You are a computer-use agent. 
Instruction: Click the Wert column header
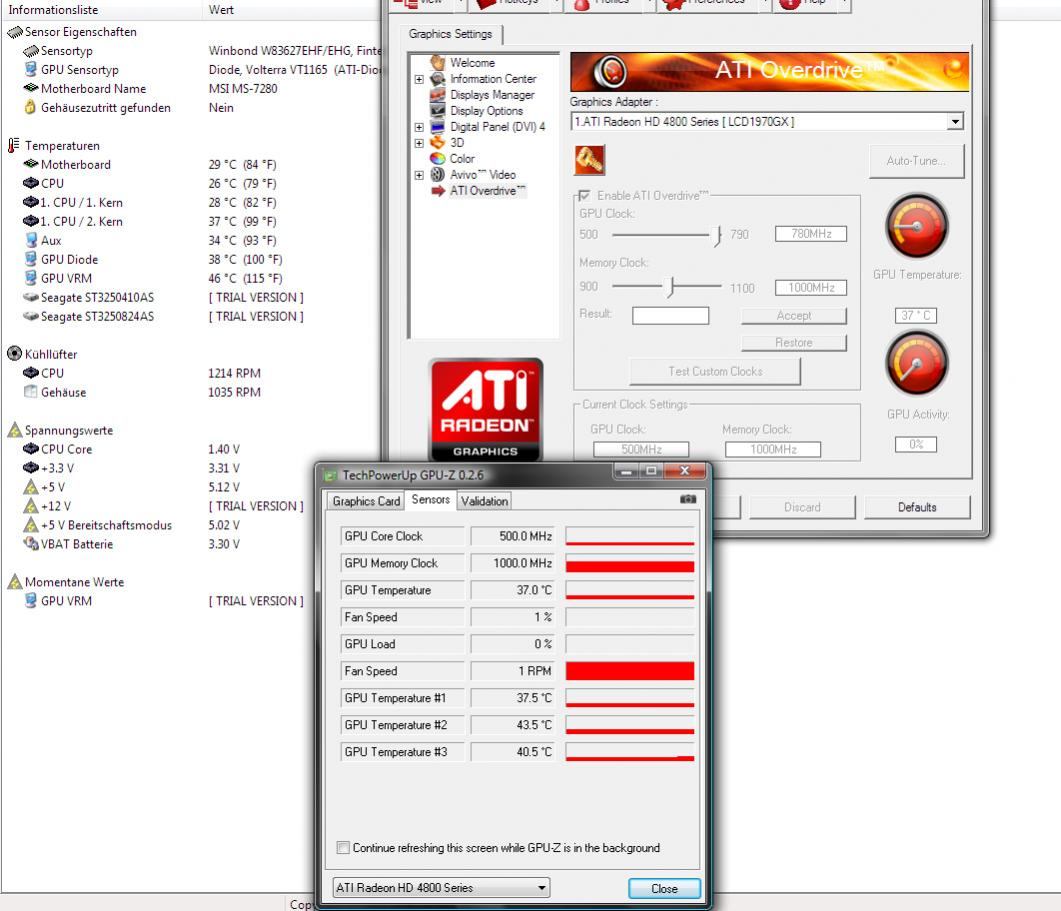pos(291,9)
